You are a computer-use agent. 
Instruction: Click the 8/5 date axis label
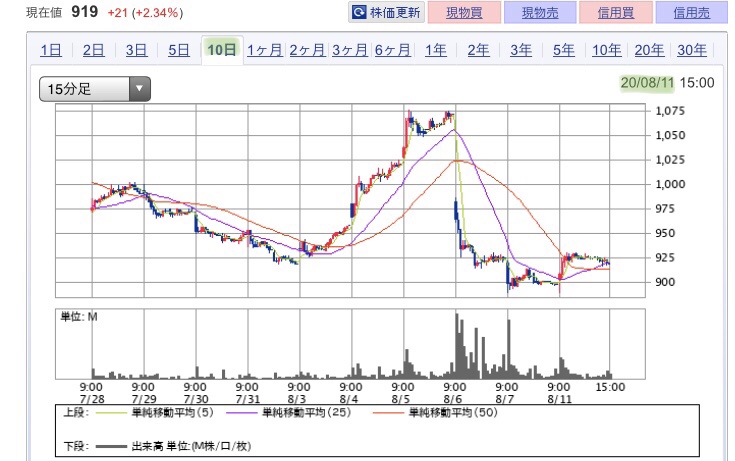(401, 399)
